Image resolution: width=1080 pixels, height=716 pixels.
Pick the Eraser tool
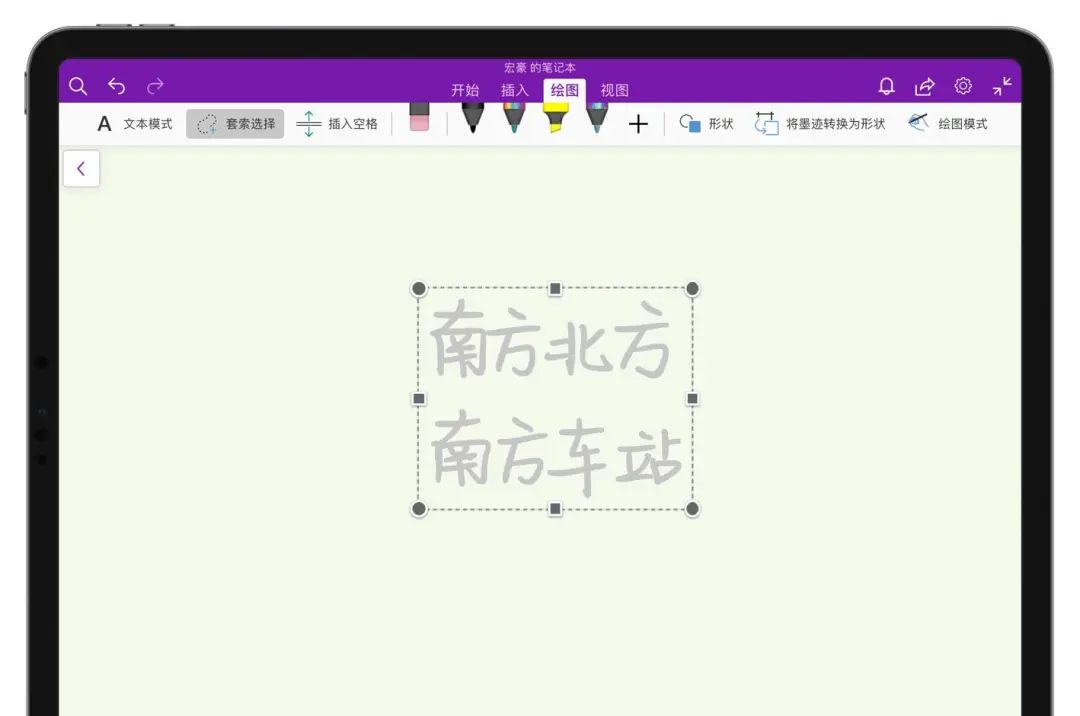point(419,118)
